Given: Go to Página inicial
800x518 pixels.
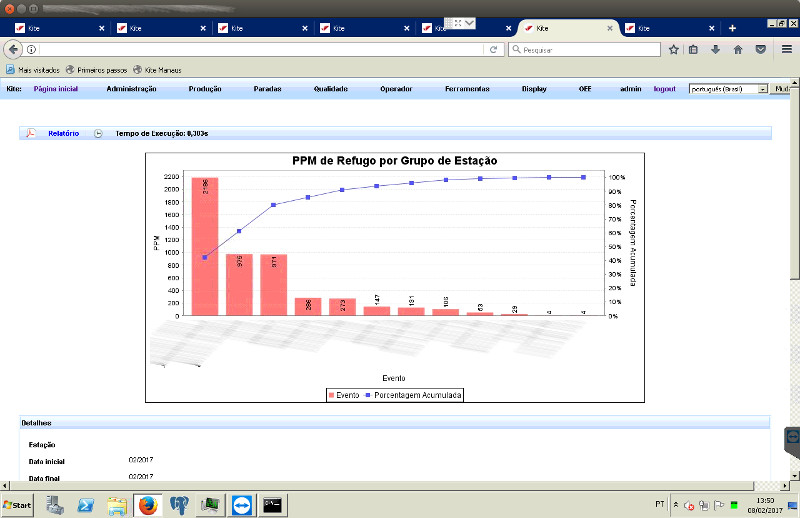Looking at the screenshot, I should (x=56, y=89).
